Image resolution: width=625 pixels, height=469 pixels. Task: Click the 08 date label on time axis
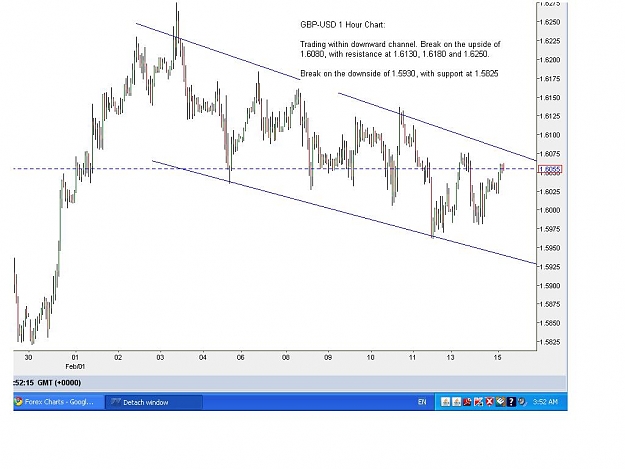(285, 357)
